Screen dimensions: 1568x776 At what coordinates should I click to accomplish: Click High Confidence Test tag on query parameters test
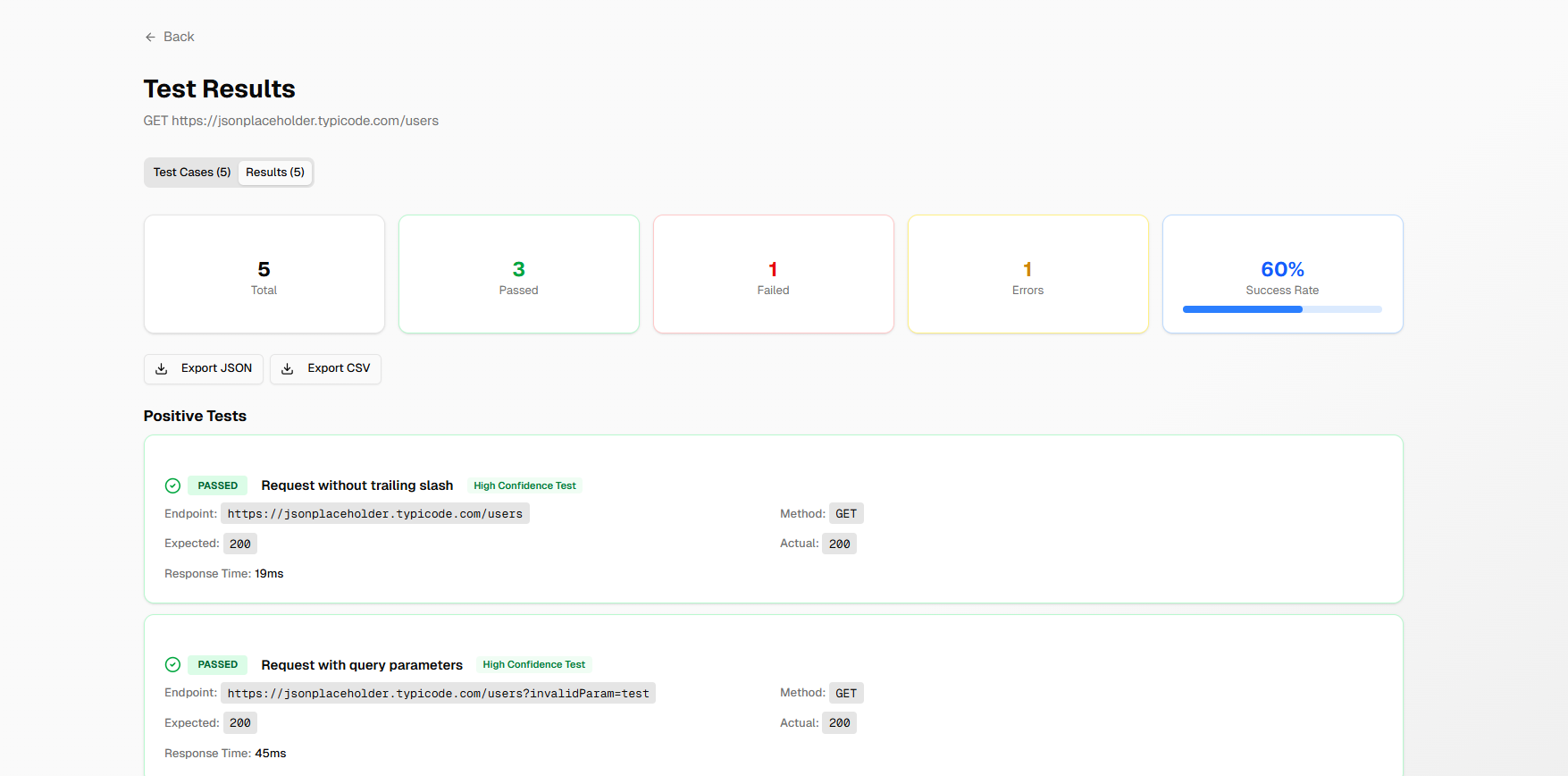pos(534,664)
